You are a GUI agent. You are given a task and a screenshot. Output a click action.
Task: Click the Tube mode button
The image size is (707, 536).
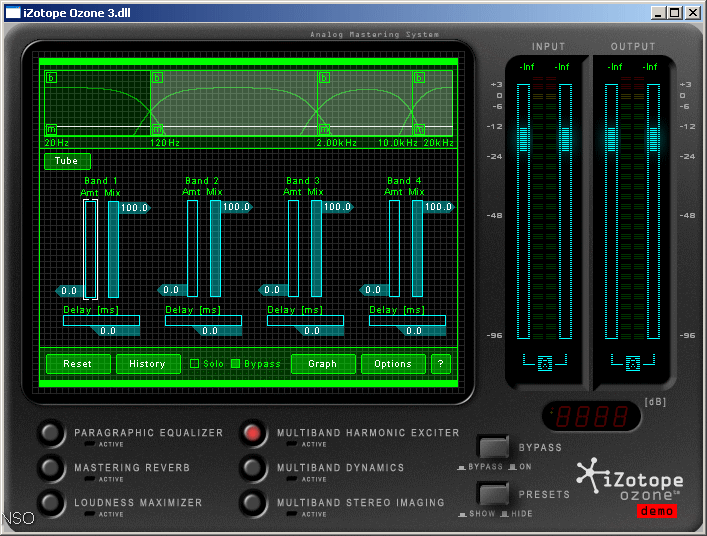coord(67,161)
